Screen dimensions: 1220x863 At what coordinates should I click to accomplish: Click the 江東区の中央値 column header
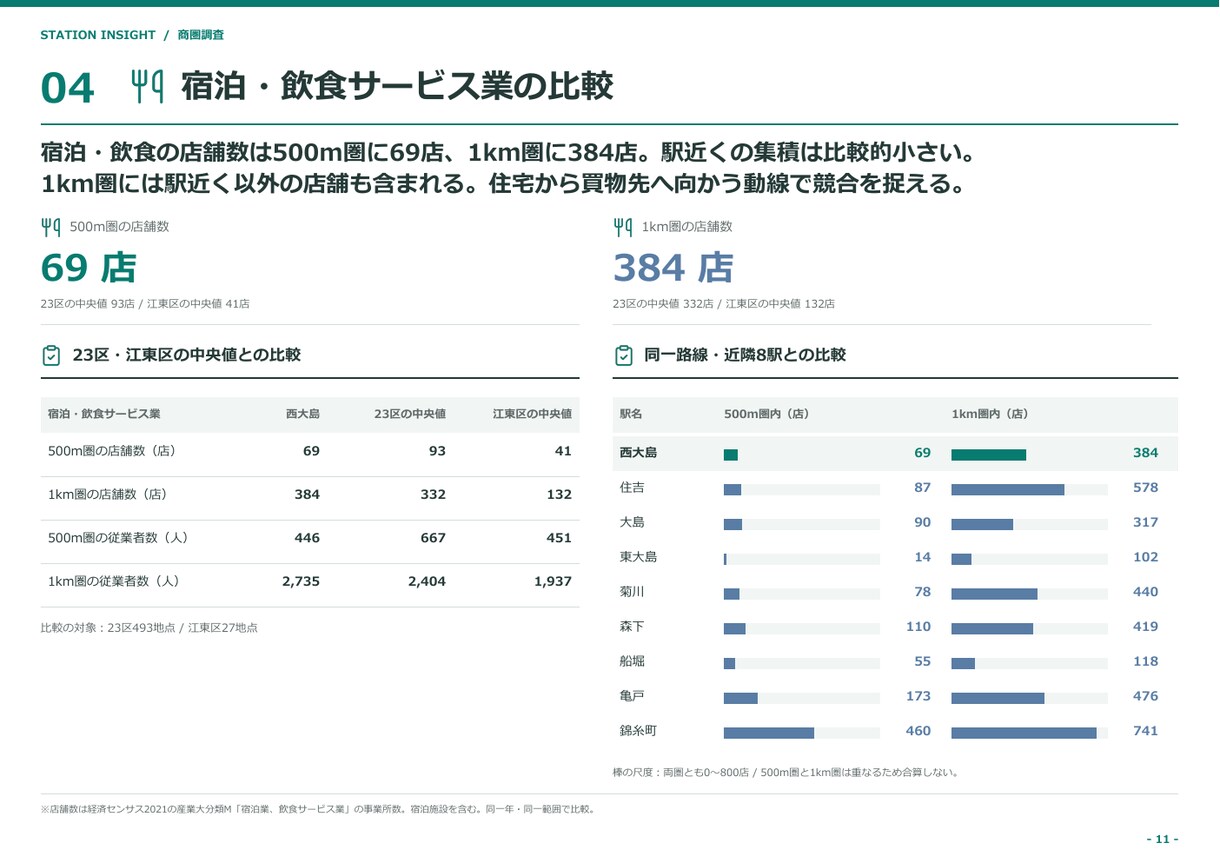(532, 414)
